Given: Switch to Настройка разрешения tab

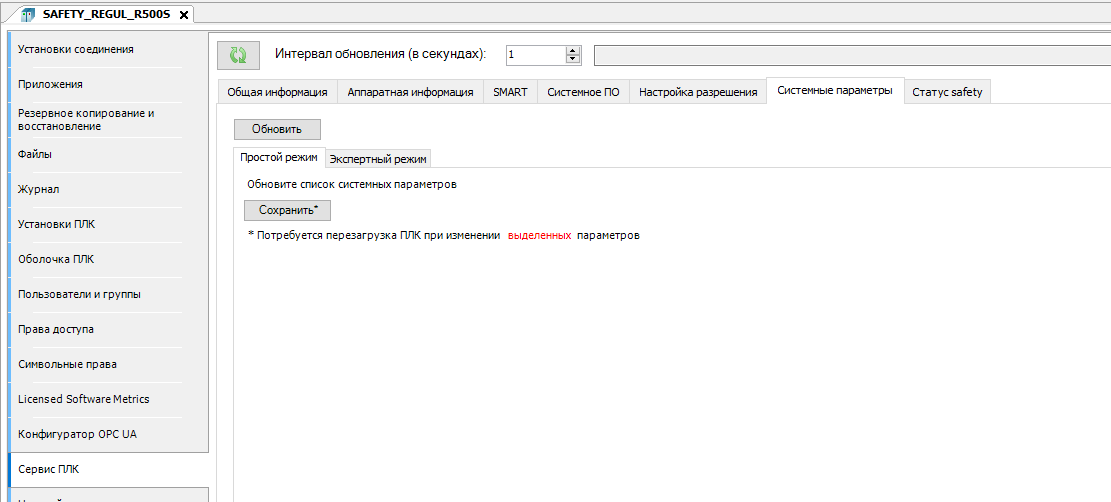Looking at the screenshot, I should pyautogui.click(x=698, y=92).
